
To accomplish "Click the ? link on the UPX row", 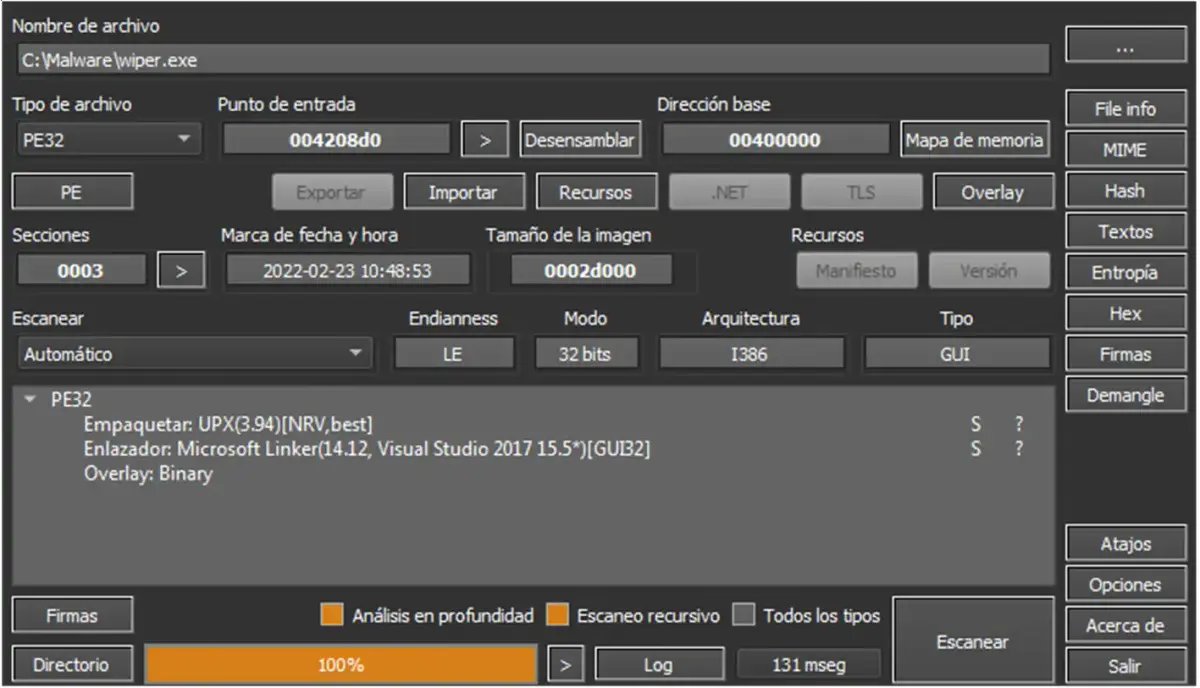I will tap(1019, 424).
